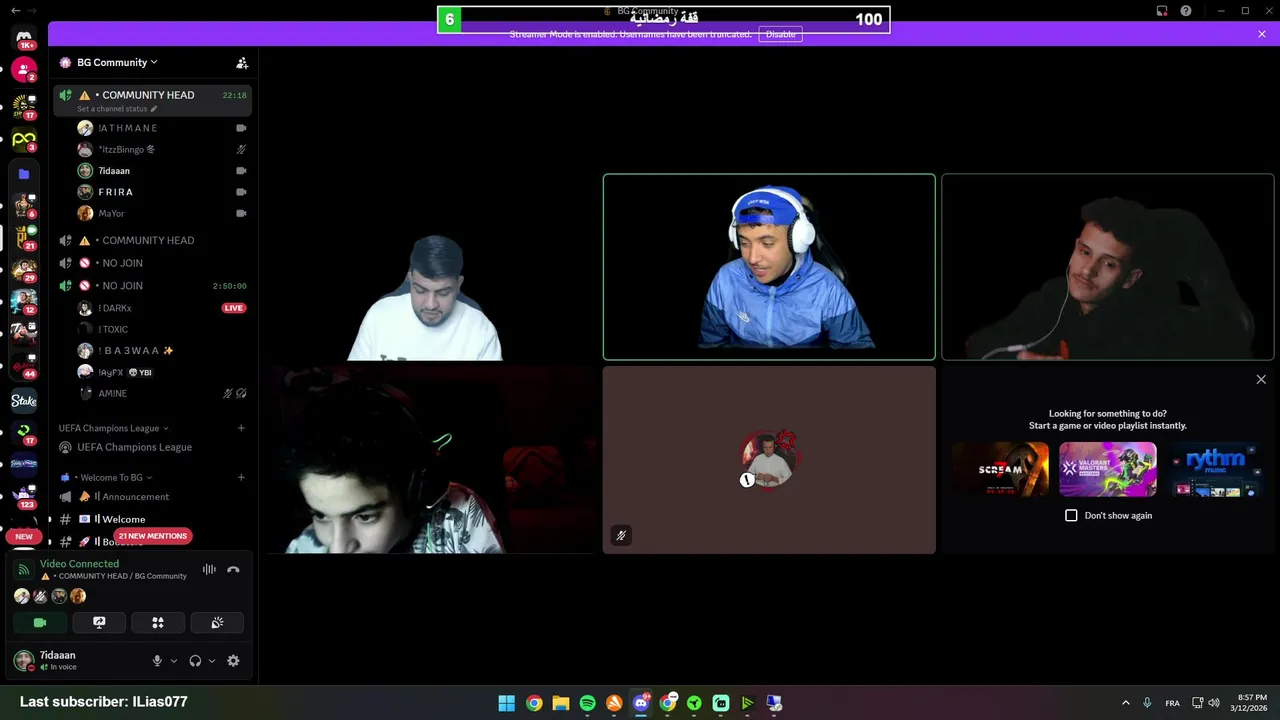Mute the microphone in user panel
Screen dimensions: 1280x720
coord(157,661)
